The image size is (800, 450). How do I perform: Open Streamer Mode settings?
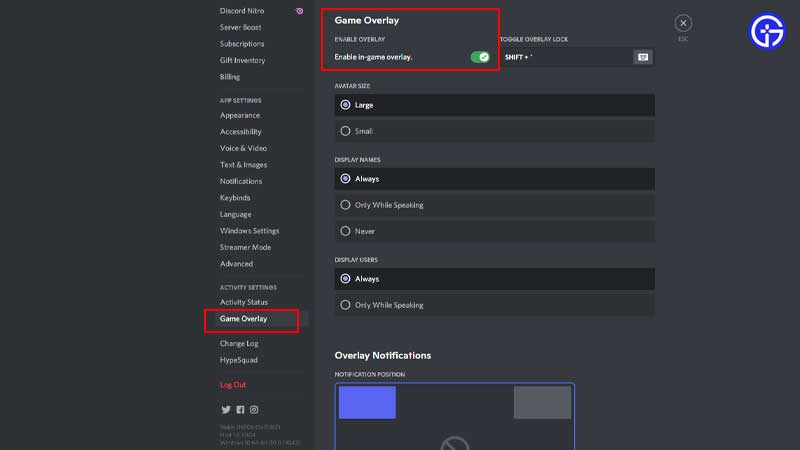pos(245,247)
